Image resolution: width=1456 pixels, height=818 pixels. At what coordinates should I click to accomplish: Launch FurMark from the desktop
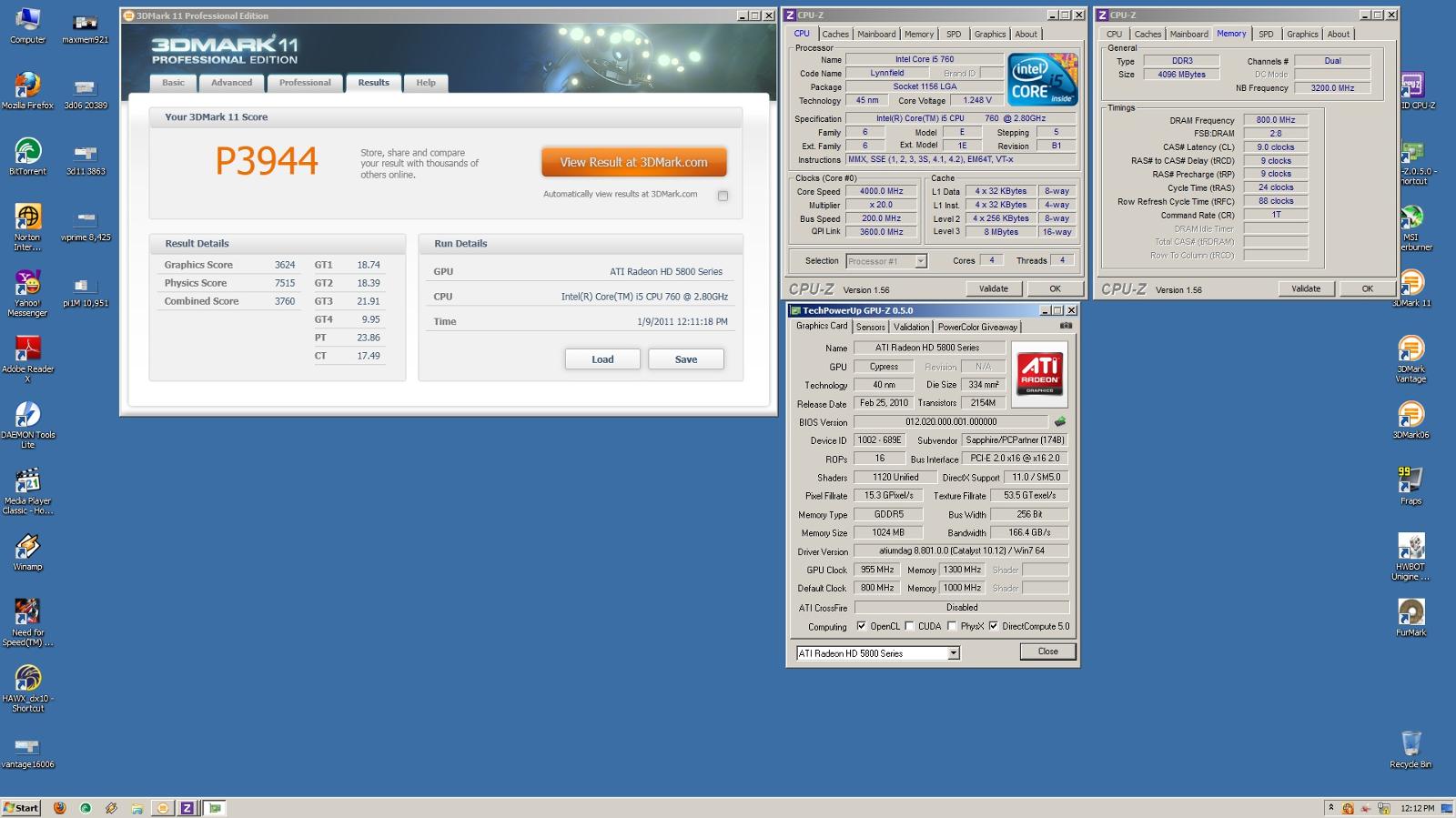pyautogui.click(x=1410, y=618)
